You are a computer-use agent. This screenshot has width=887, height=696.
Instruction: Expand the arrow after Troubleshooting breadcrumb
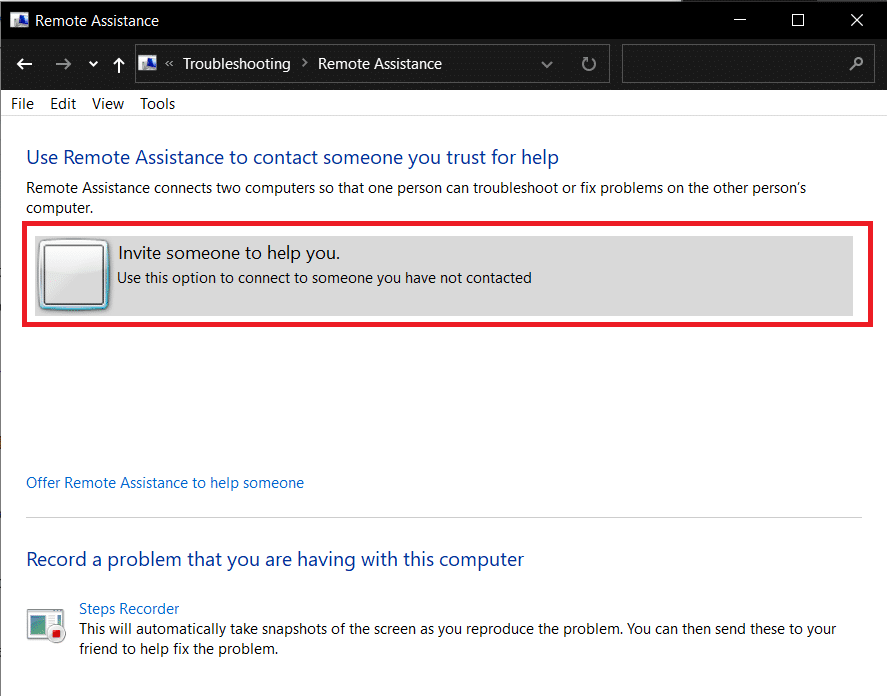click(x=304, y=64)
